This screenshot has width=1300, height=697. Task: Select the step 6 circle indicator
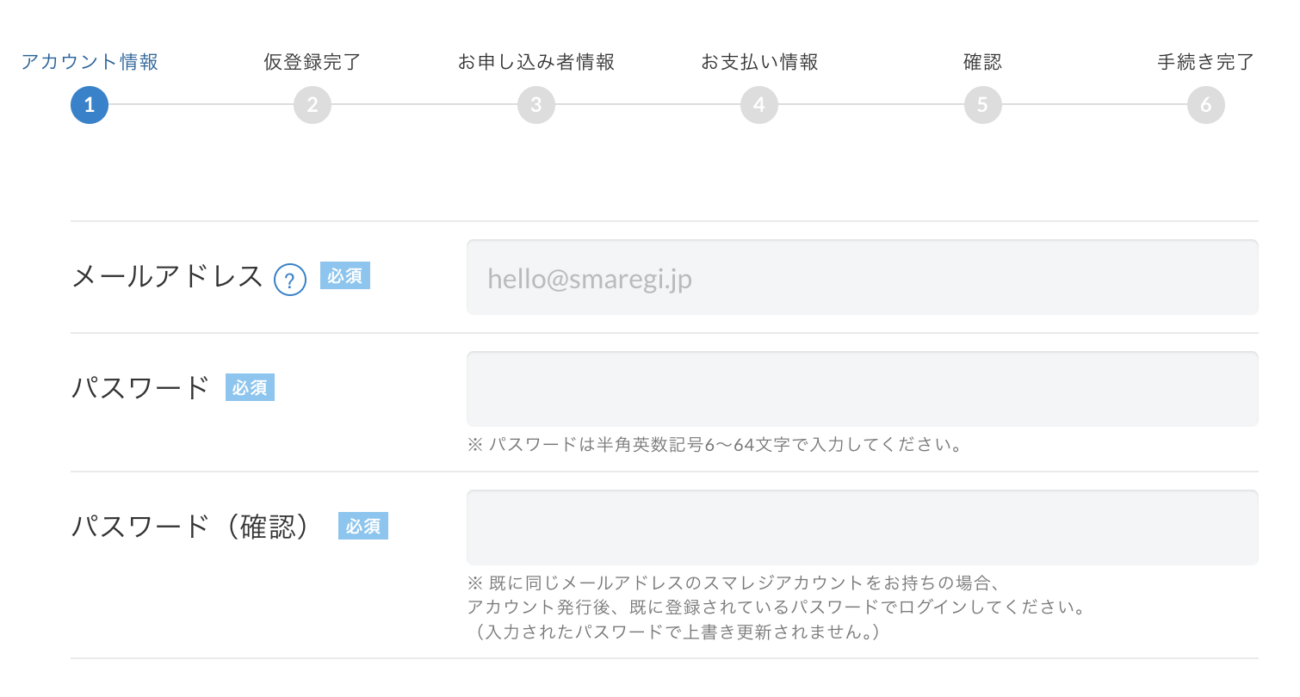click(1206, 105)
